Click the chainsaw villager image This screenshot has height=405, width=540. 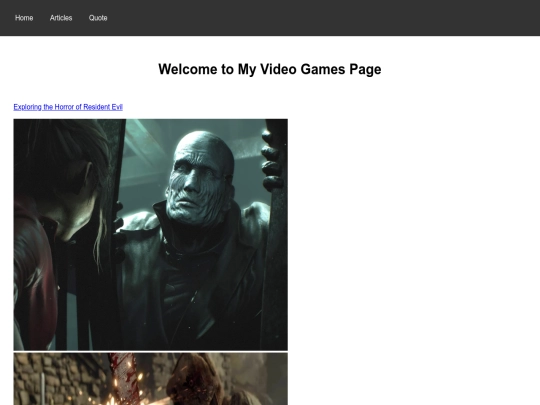tap(150, 379)
